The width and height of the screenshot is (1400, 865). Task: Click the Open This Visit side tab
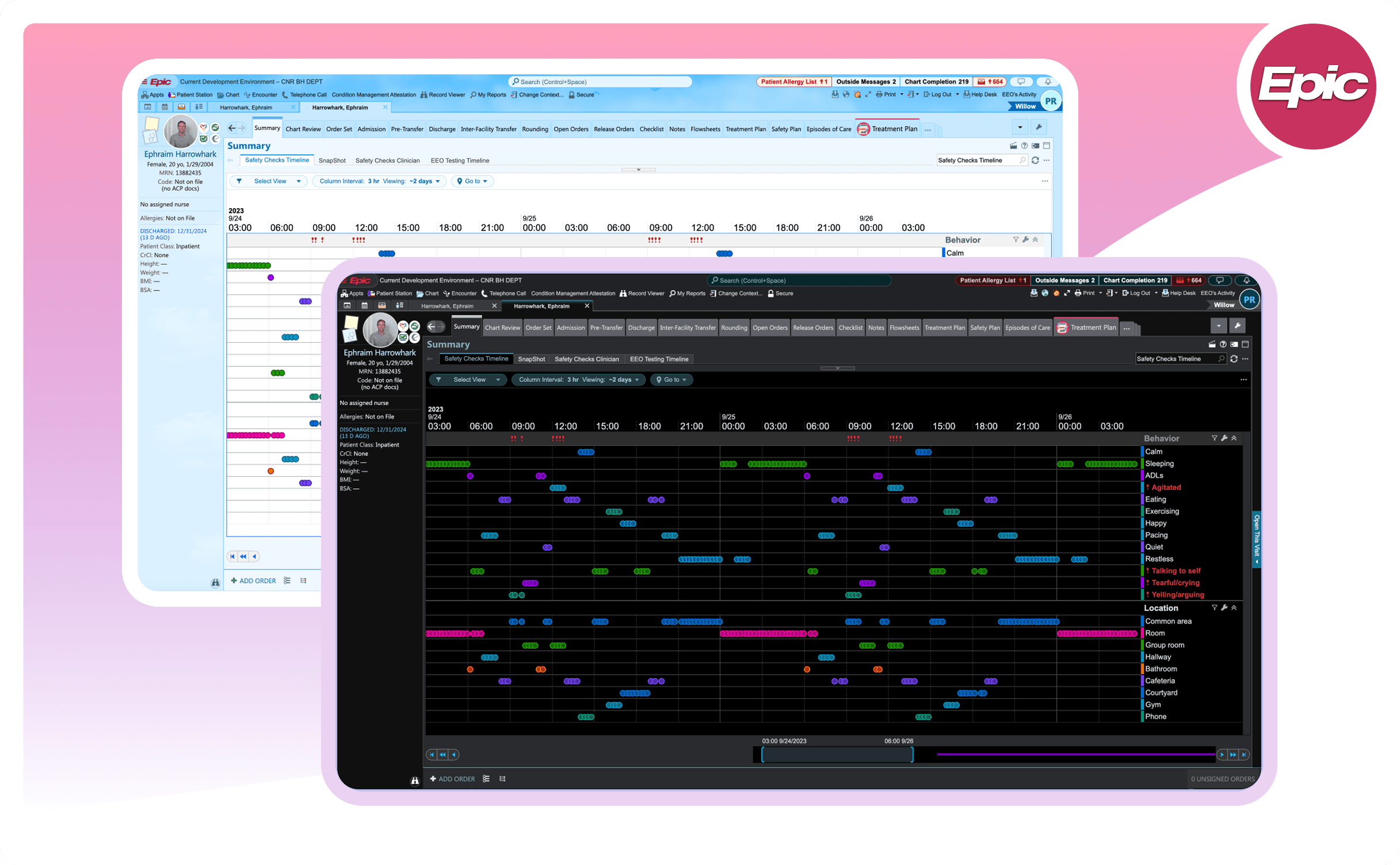coord(1256,538)
